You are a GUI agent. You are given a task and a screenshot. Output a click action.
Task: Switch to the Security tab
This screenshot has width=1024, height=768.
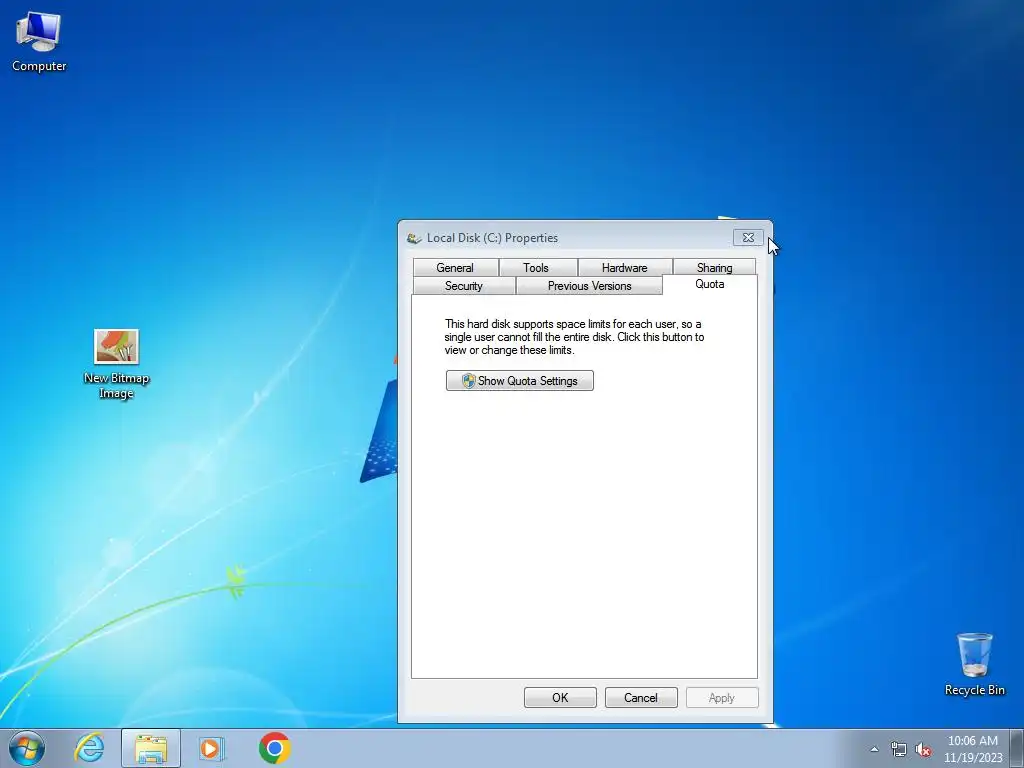464,286
